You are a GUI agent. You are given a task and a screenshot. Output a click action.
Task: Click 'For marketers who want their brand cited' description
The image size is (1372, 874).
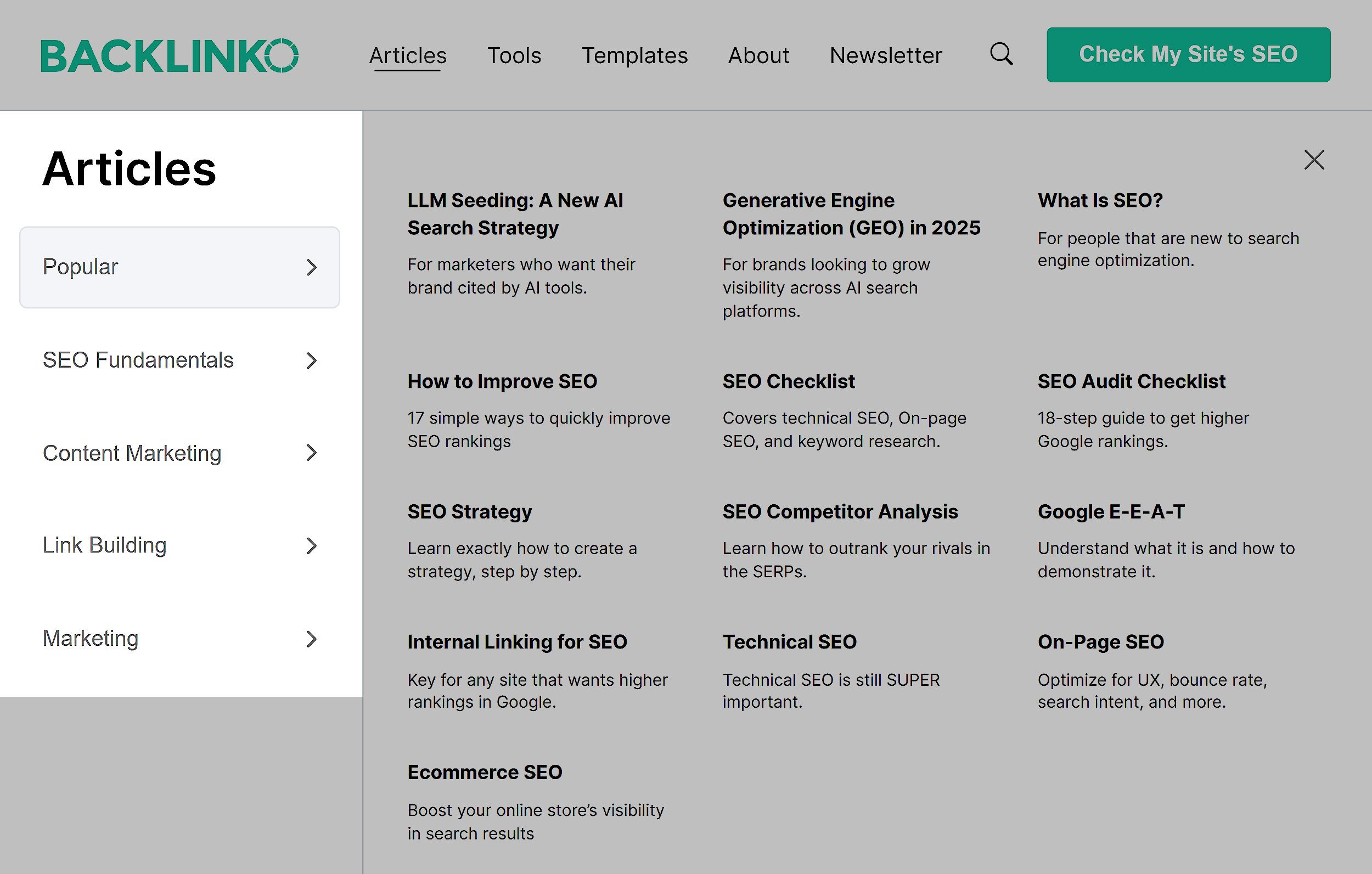point(521,276)
